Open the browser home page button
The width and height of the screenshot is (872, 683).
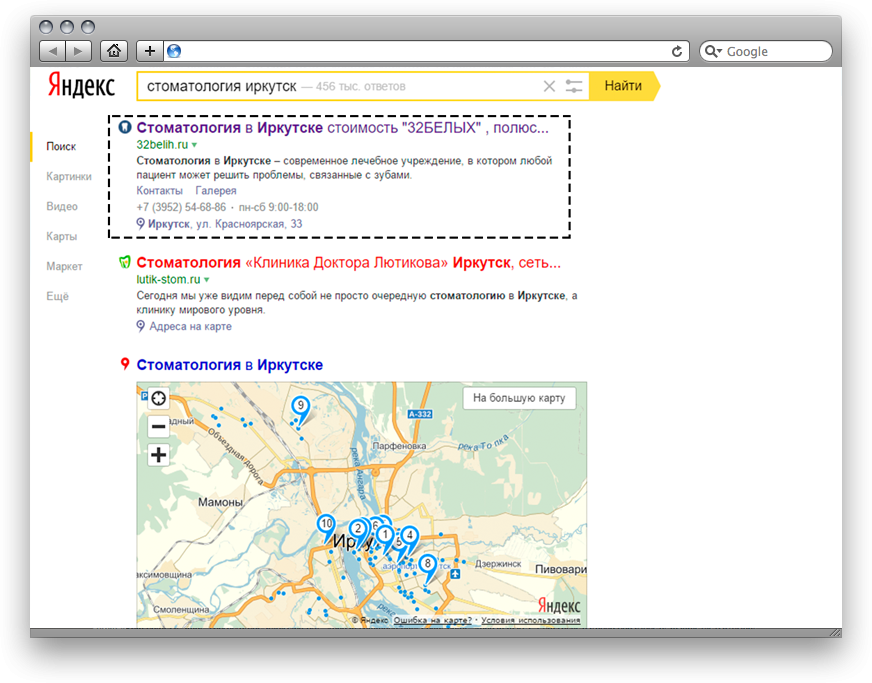tap(114, 51)
